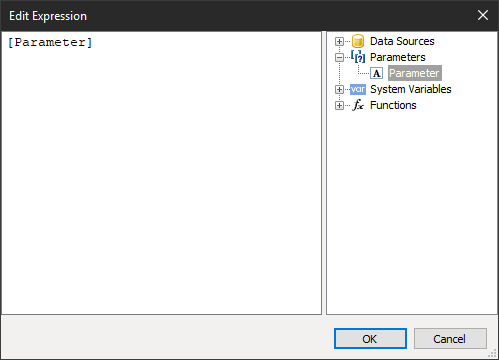Expand the System Variables node
The height and width of the screenshot is (360, 499).
339,89
